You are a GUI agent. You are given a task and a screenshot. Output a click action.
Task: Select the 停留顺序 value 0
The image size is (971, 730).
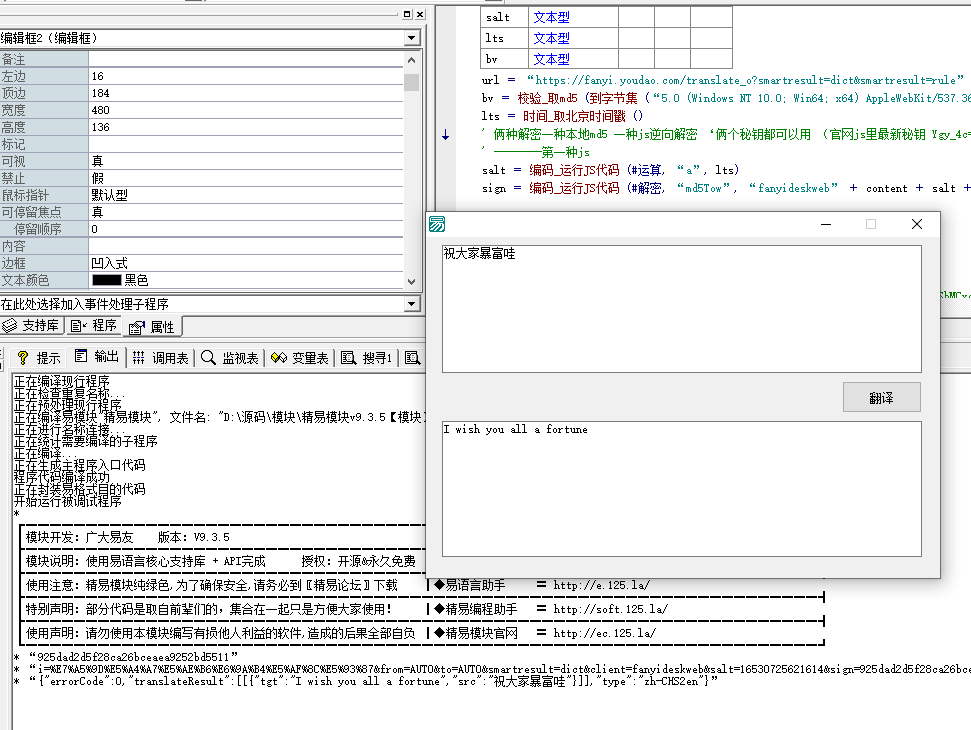(x=246, y=229)
